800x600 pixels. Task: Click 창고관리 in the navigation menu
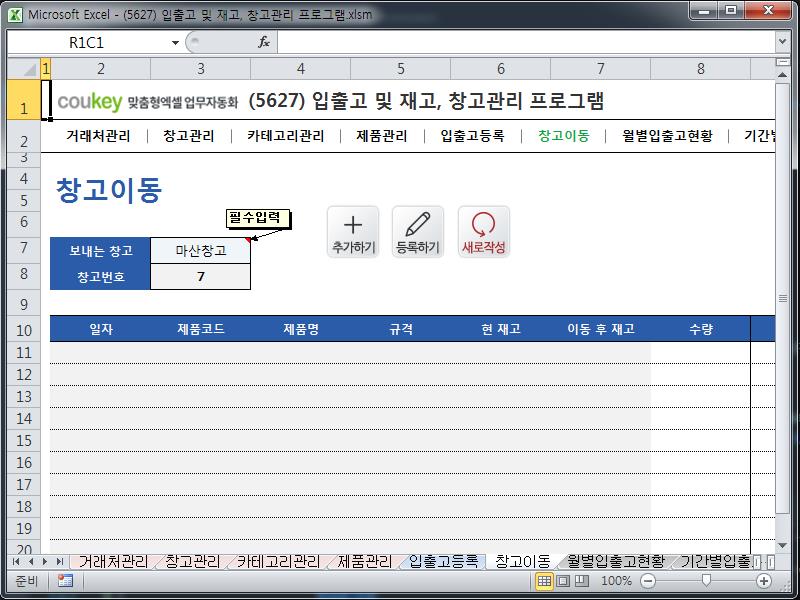pyautogui.click(x=189, y=136)
